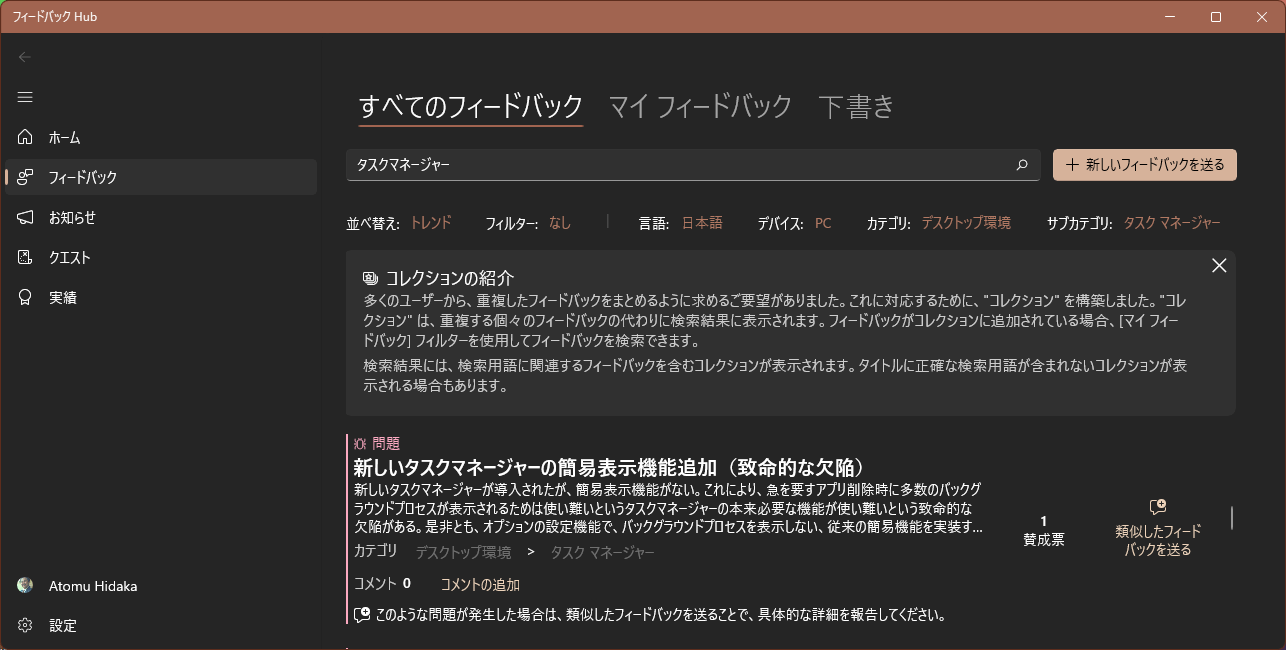Open the フィルター なし dropdown
Screen dimensions: 1286x650
(x=560, y=223)
